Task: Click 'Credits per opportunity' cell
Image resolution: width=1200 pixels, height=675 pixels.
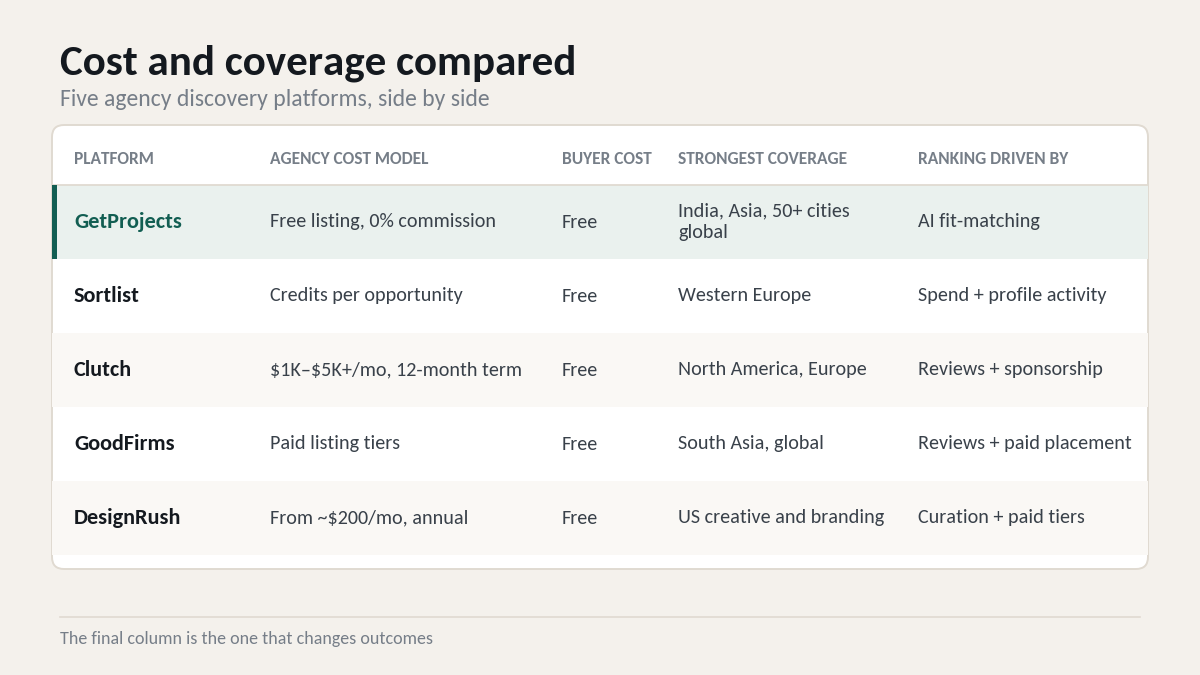Action: (366, 295)
